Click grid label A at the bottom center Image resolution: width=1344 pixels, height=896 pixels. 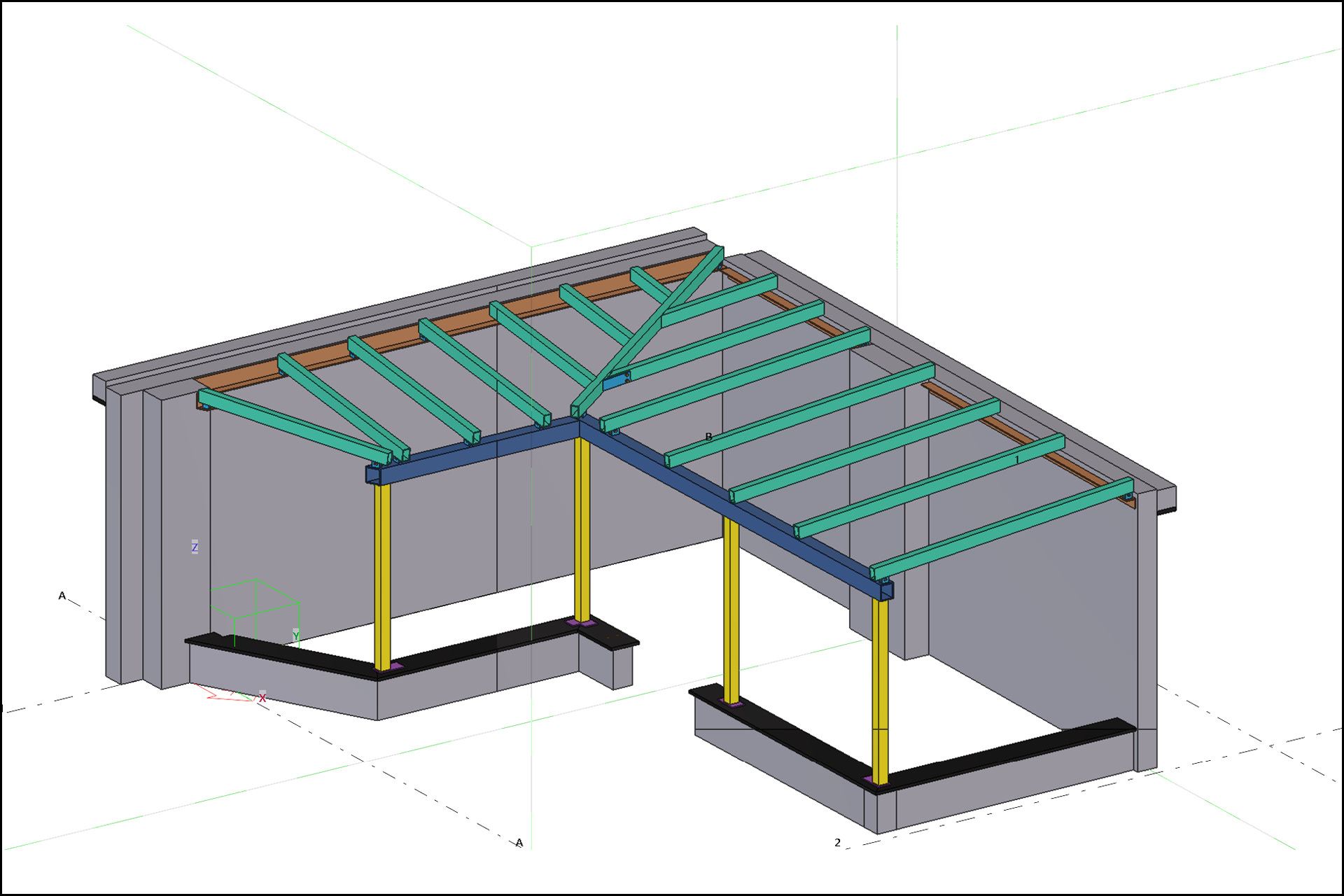[519, 843]
